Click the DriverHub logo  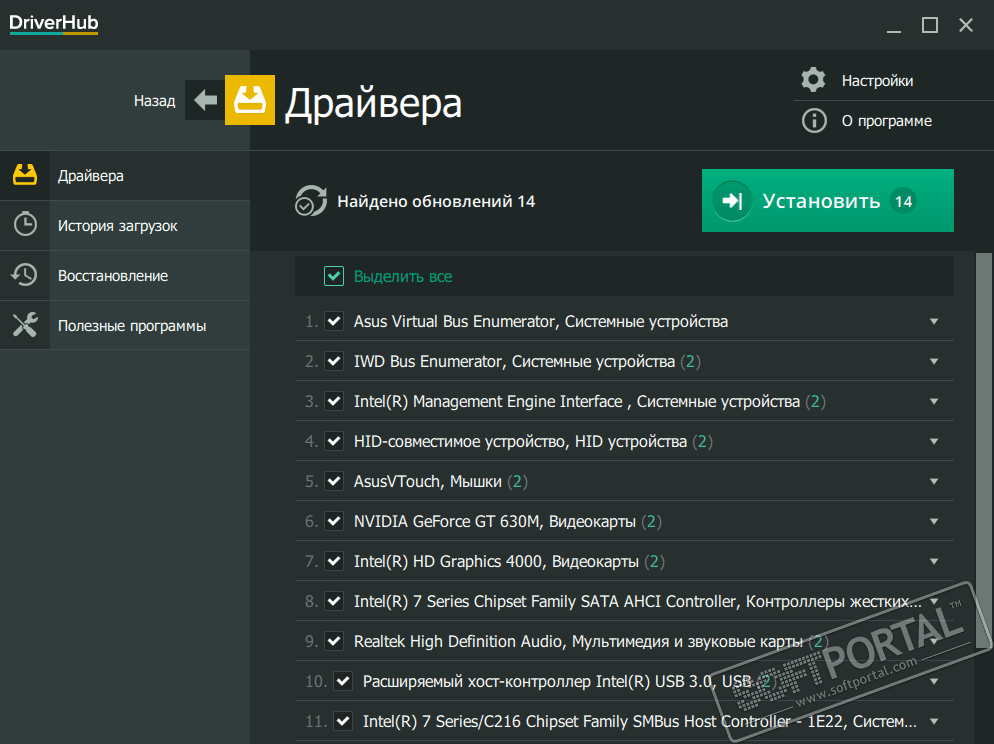click(54, 24)
